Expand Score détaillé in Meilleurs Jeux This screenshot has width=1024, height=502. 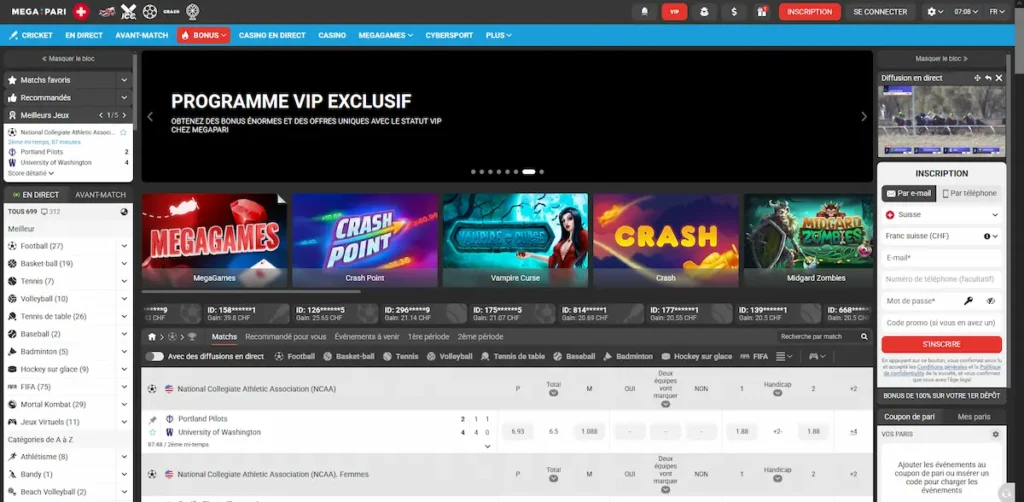(x=31, y=174)
